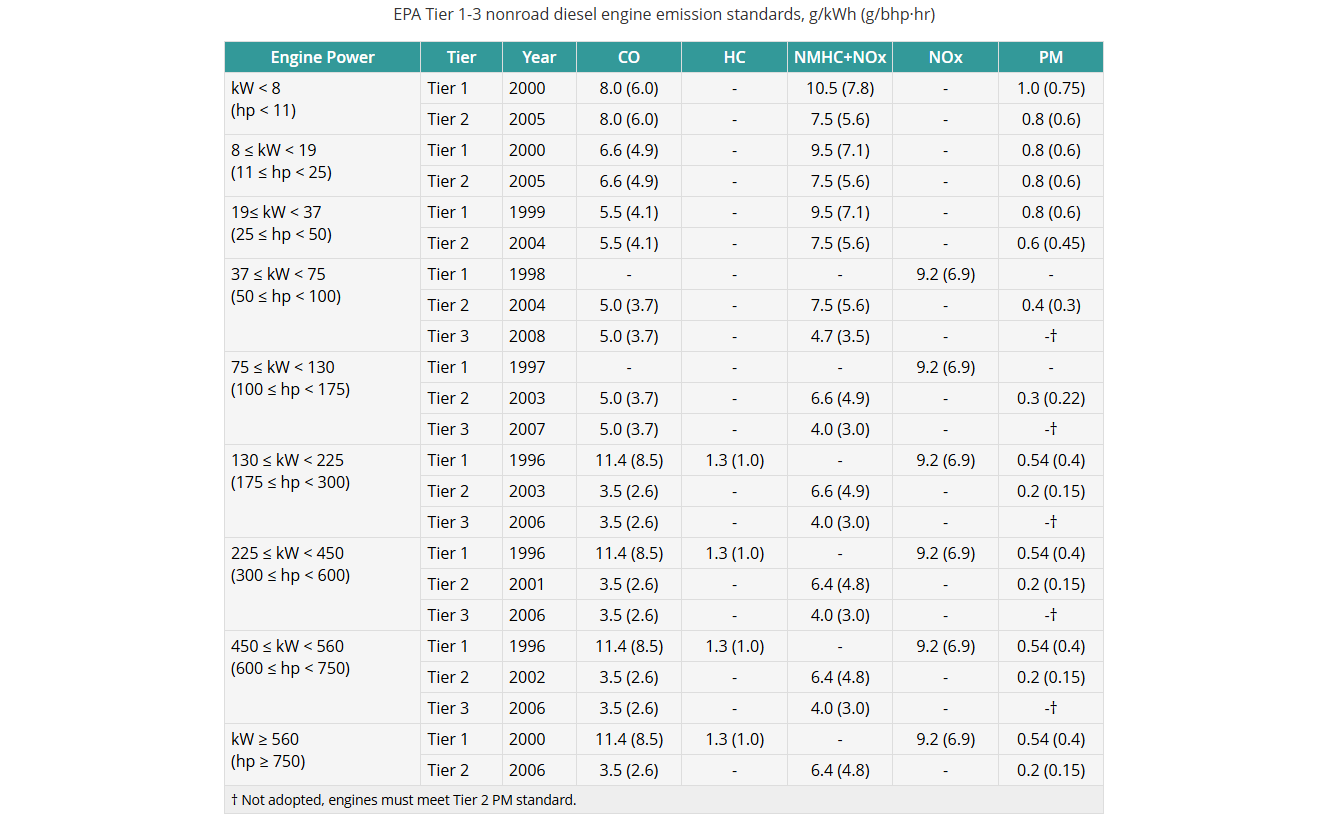The width and height of the screenshot is (1330, 821).
Task: Click the 'Year' column header
Action: (539, 57)
